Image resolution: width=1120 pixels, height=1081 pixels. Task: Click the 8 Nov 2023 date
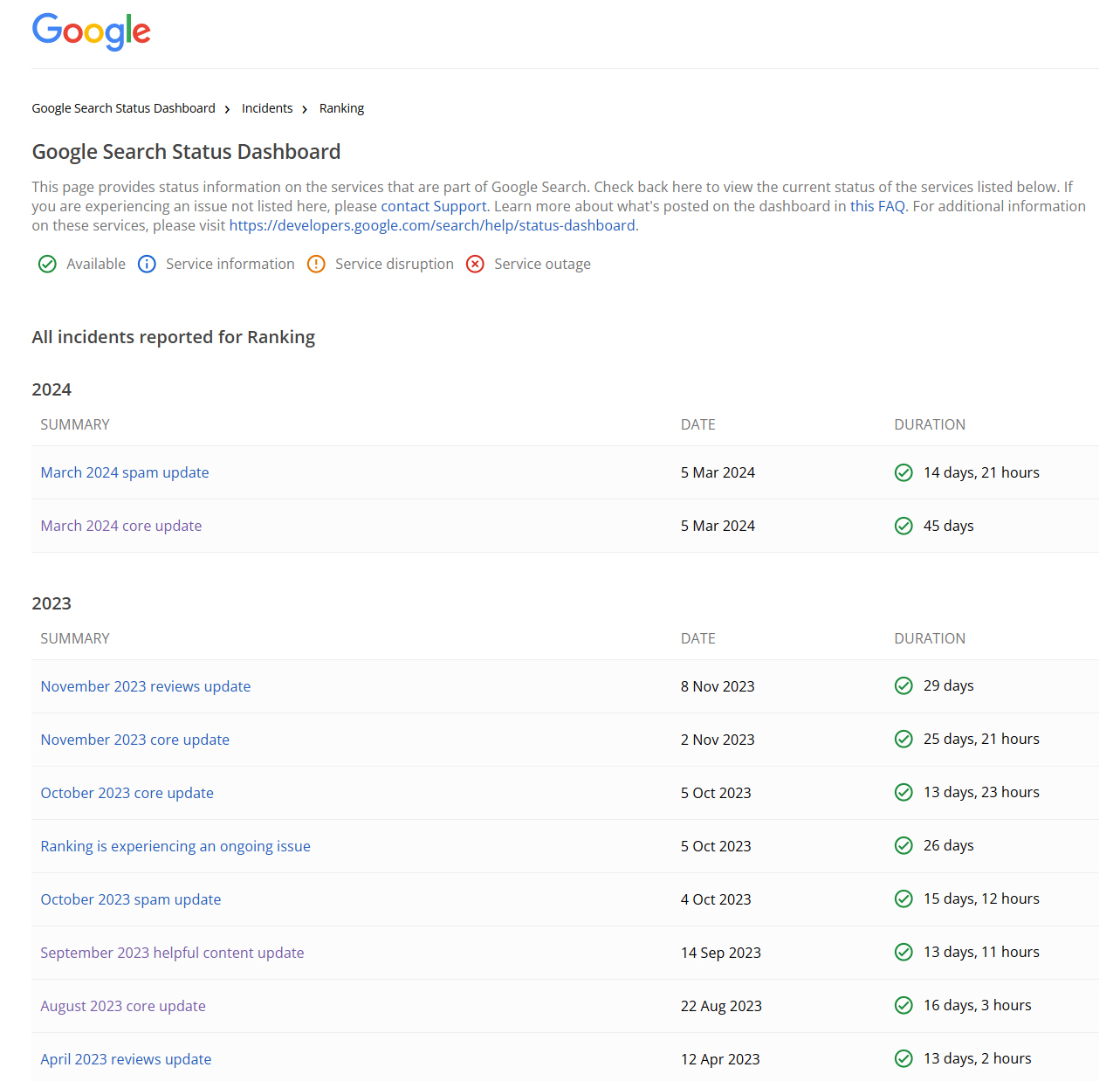[x=718, y=686]
